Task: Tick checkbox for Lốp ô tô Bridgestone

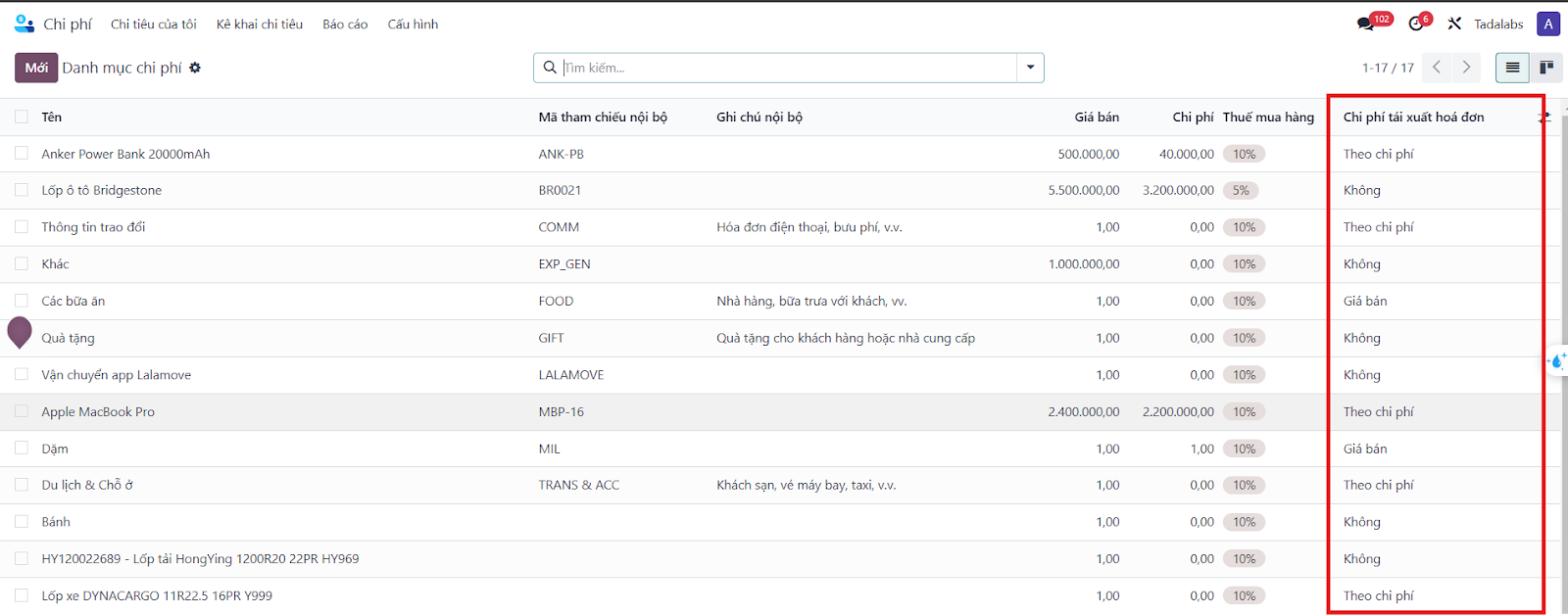Action: pyautogui.click(x=22, y=190)
